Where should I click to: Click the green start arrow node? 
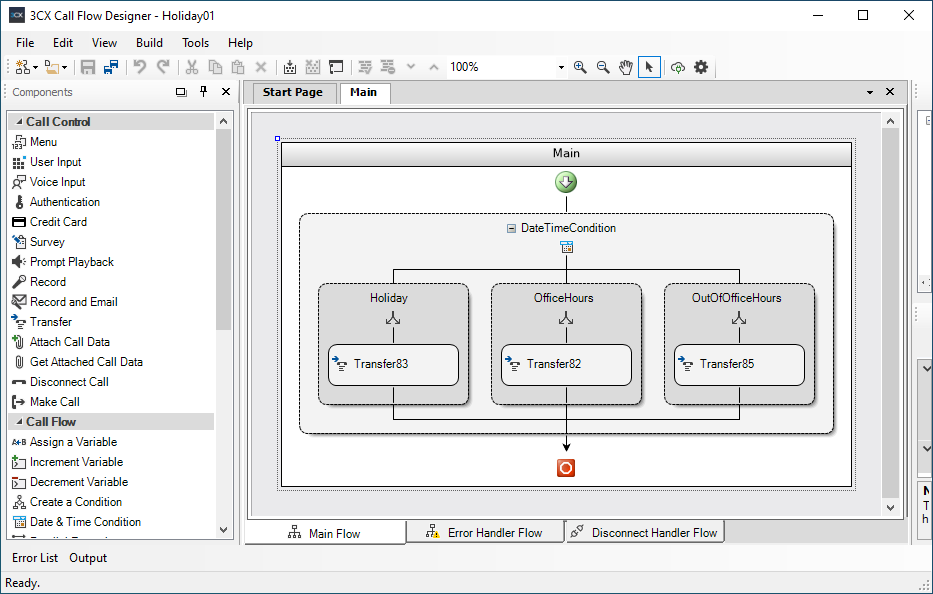[566, 182]
